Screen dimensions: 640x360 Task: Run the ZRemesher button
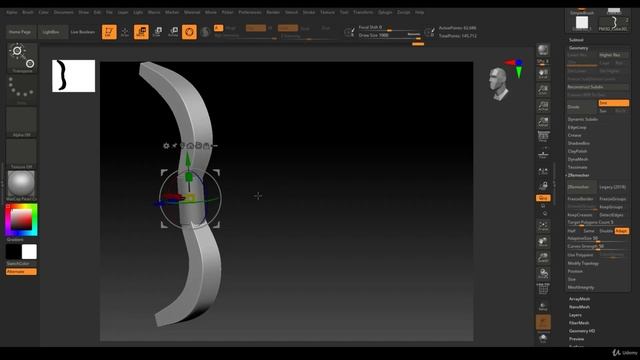click(582, 187)
